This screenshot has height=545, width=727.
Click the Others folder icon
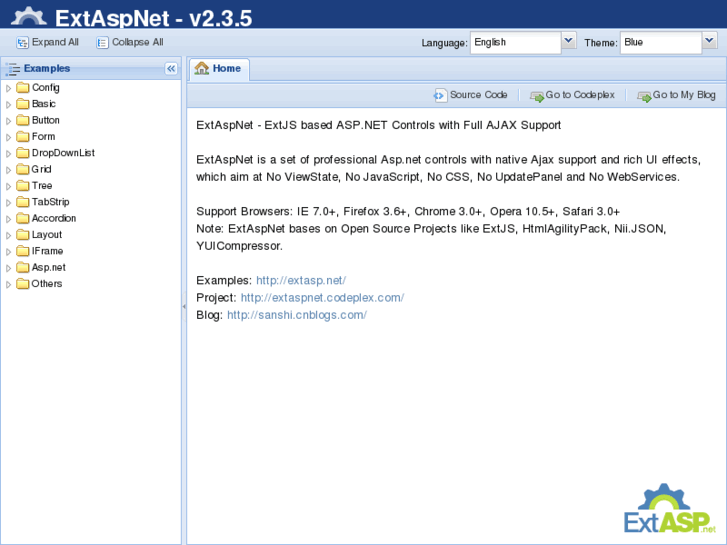[23, 284]
